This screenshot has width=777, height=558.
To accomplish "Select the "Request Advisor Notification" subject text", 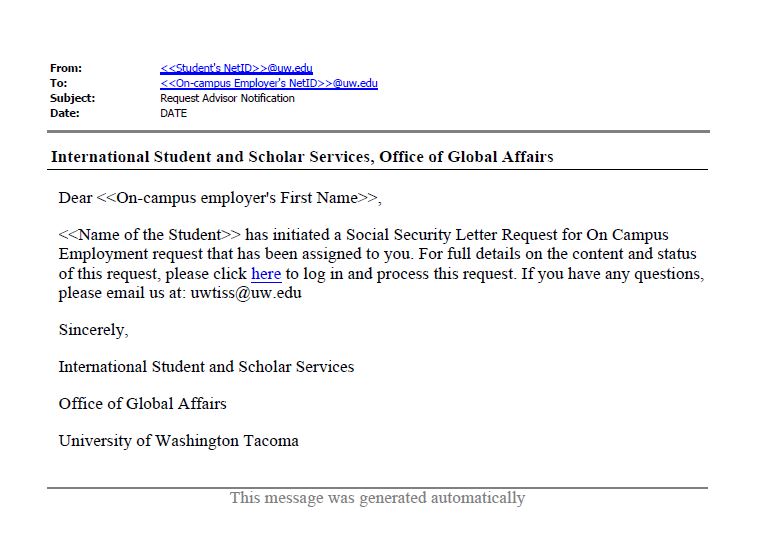I will [x=227, y=98].
